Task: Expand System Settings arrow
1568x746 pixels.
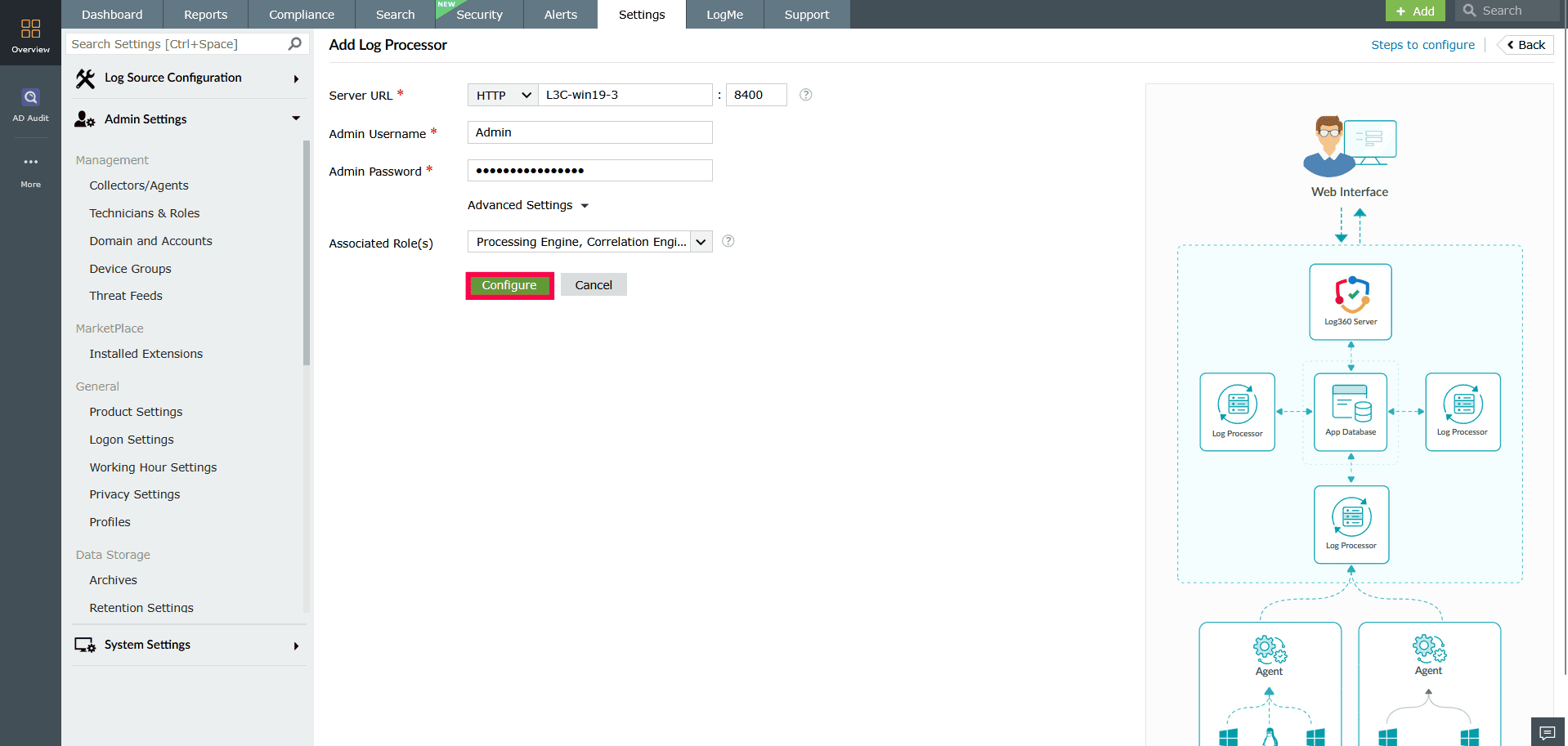Action: [x=296, y=646]
